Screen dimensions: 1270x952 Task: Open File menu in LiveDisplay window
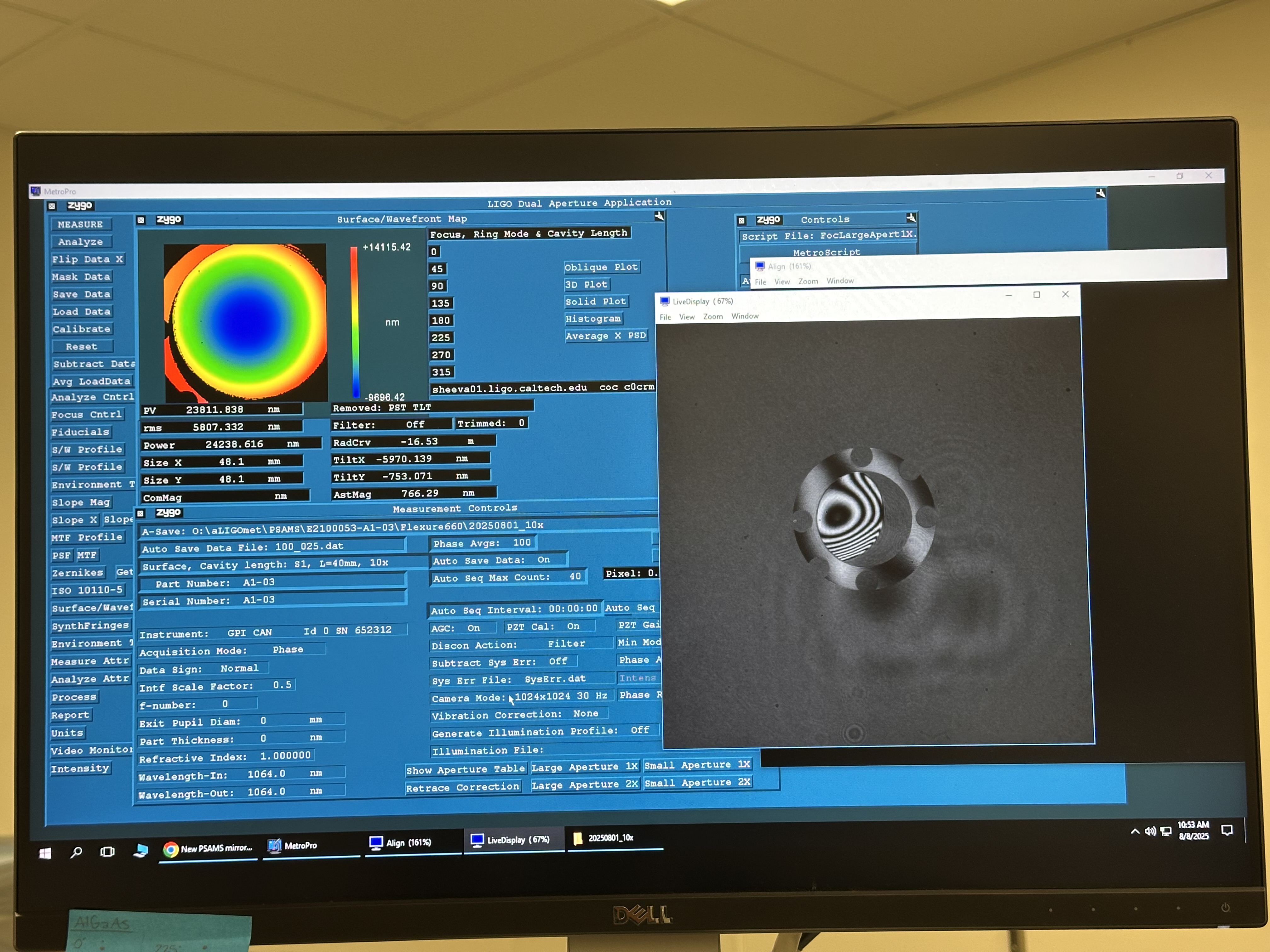coord(666,317)
